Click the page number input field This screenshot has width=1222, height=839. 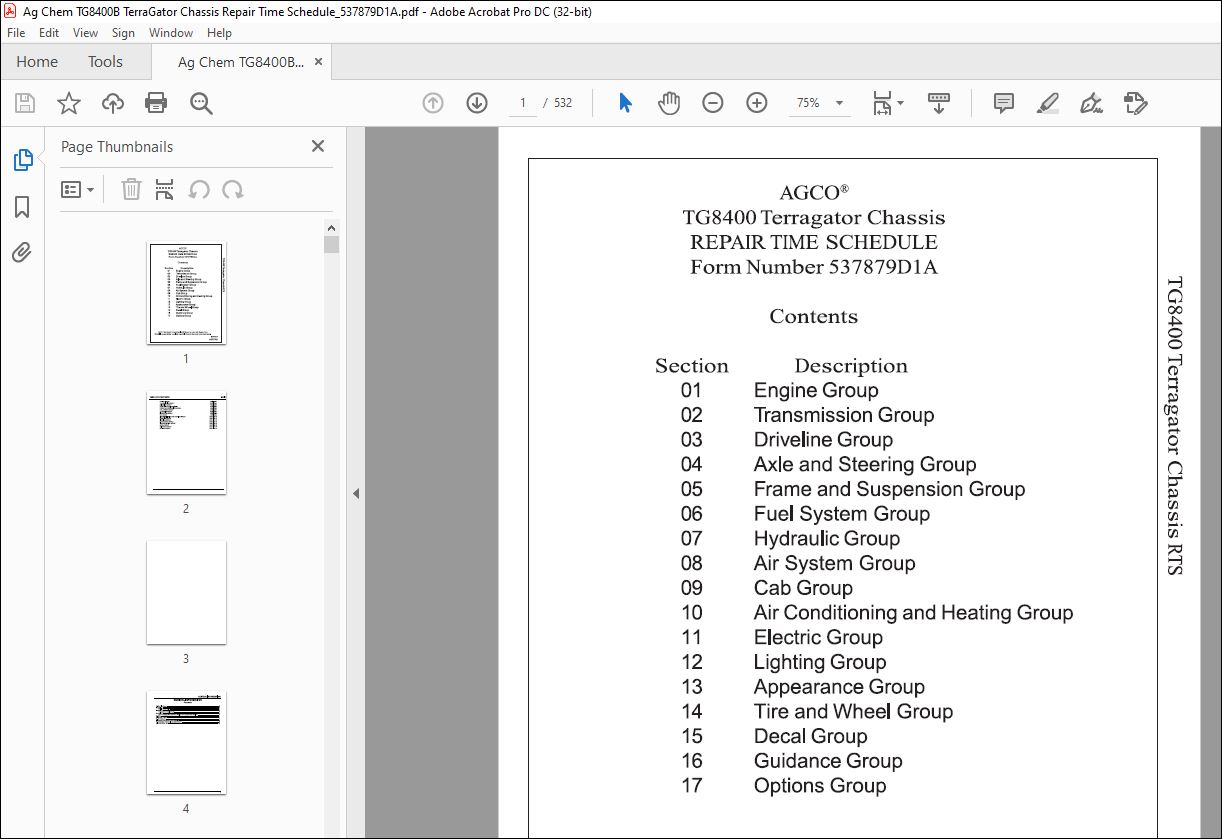pos(523,103)
